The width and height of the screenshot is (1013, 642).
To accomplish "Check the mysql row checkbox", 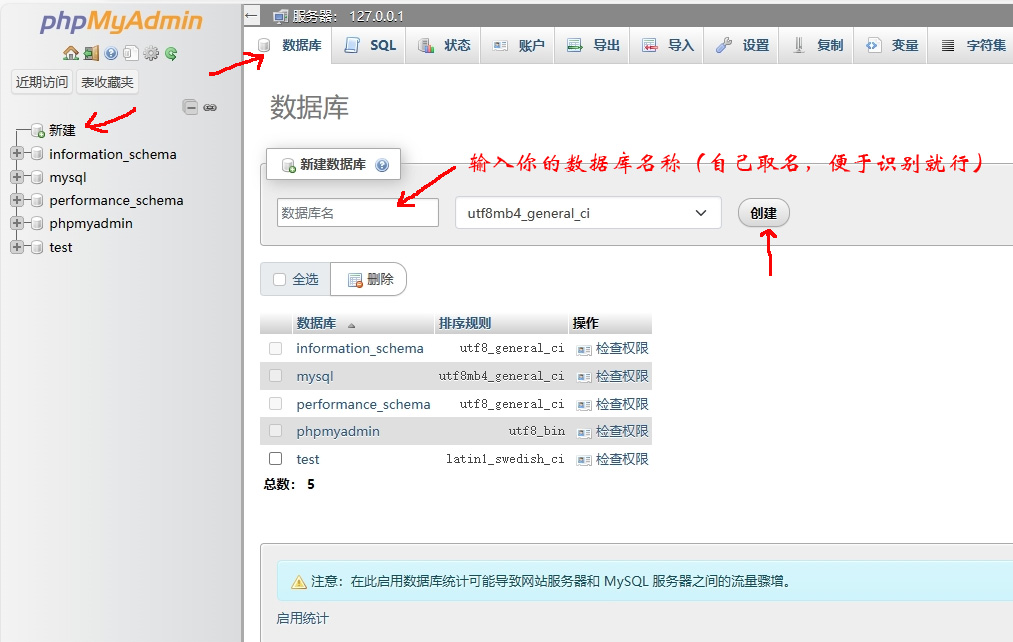I will click(x=276, y=376).
